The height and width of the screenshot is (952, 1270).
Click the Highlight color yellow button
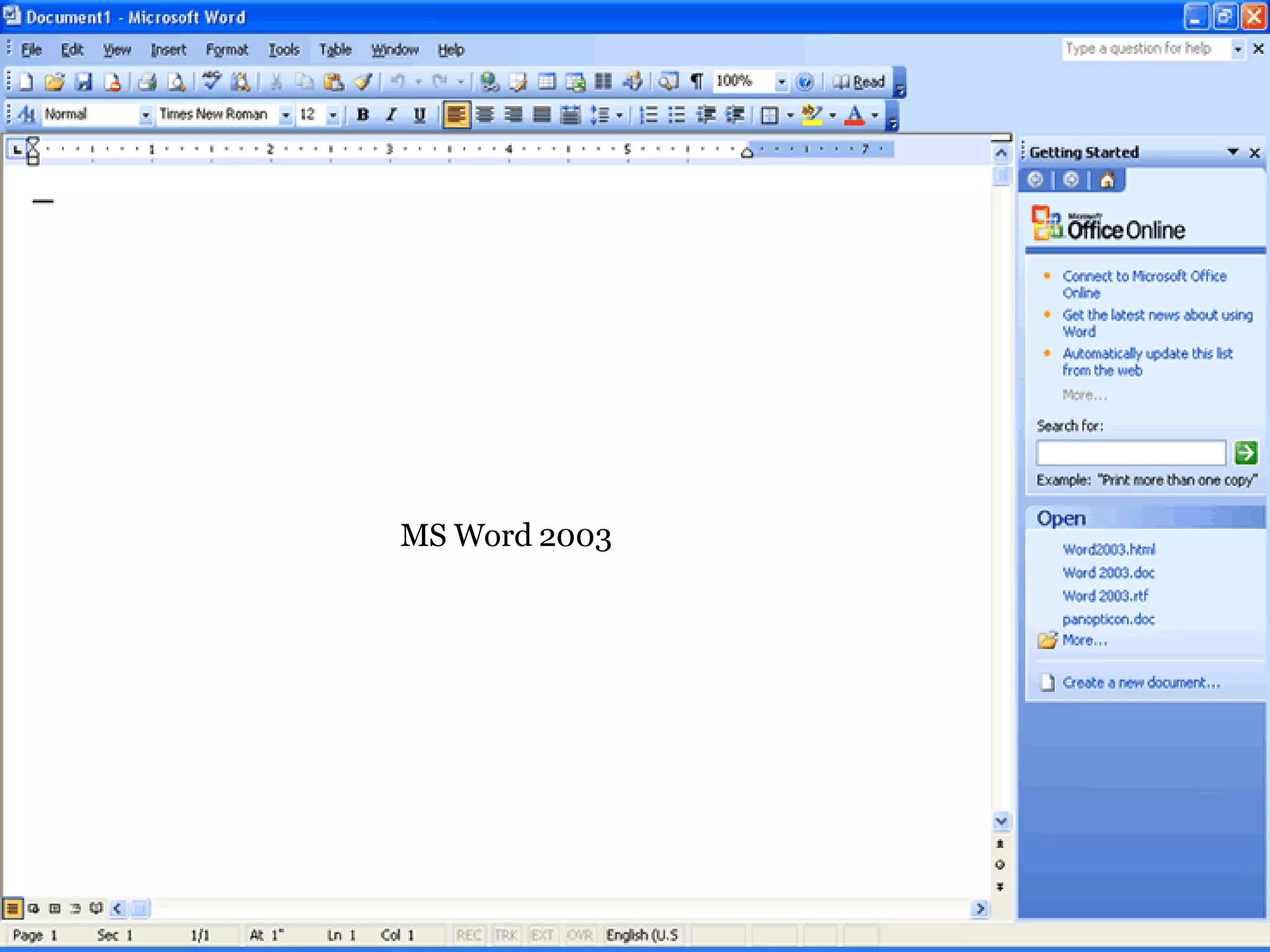812,115
